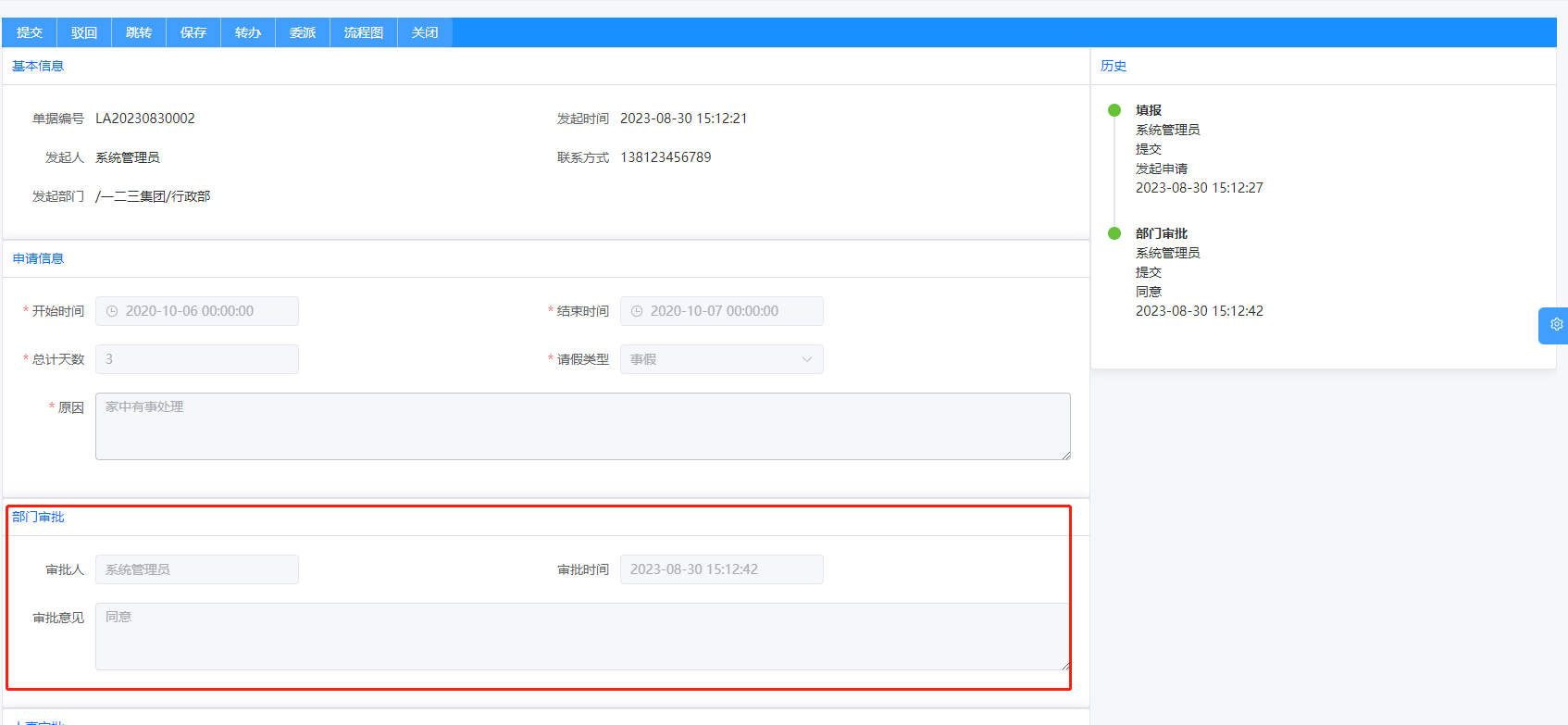Click history timestamp 2023-08-30 15:12:27
The image size is (1568, 725).
click(x=1200, y=188)
